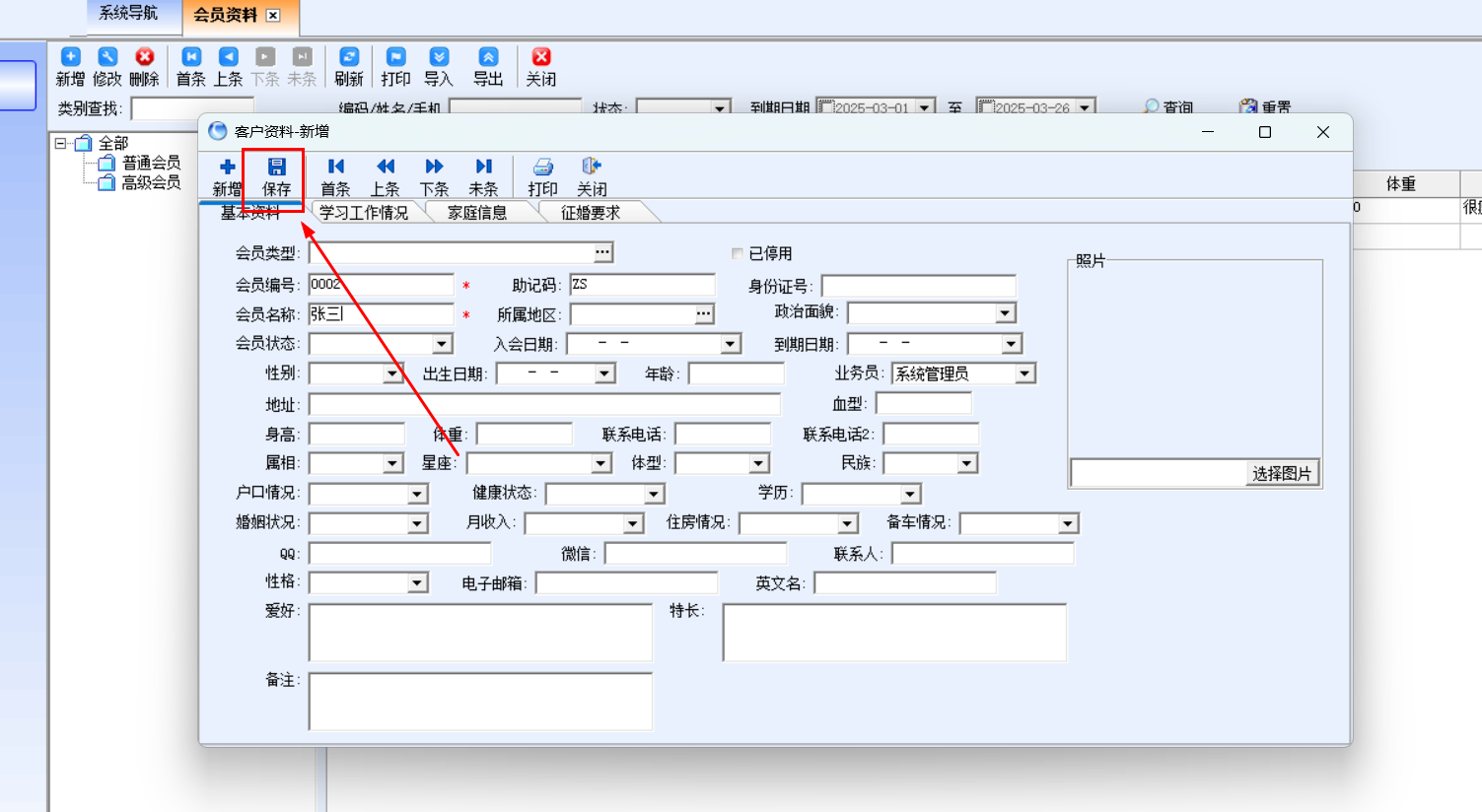
Task: Go to 首条 in 客户资料 dialog toolbar
Action: (x=335, y=167)
